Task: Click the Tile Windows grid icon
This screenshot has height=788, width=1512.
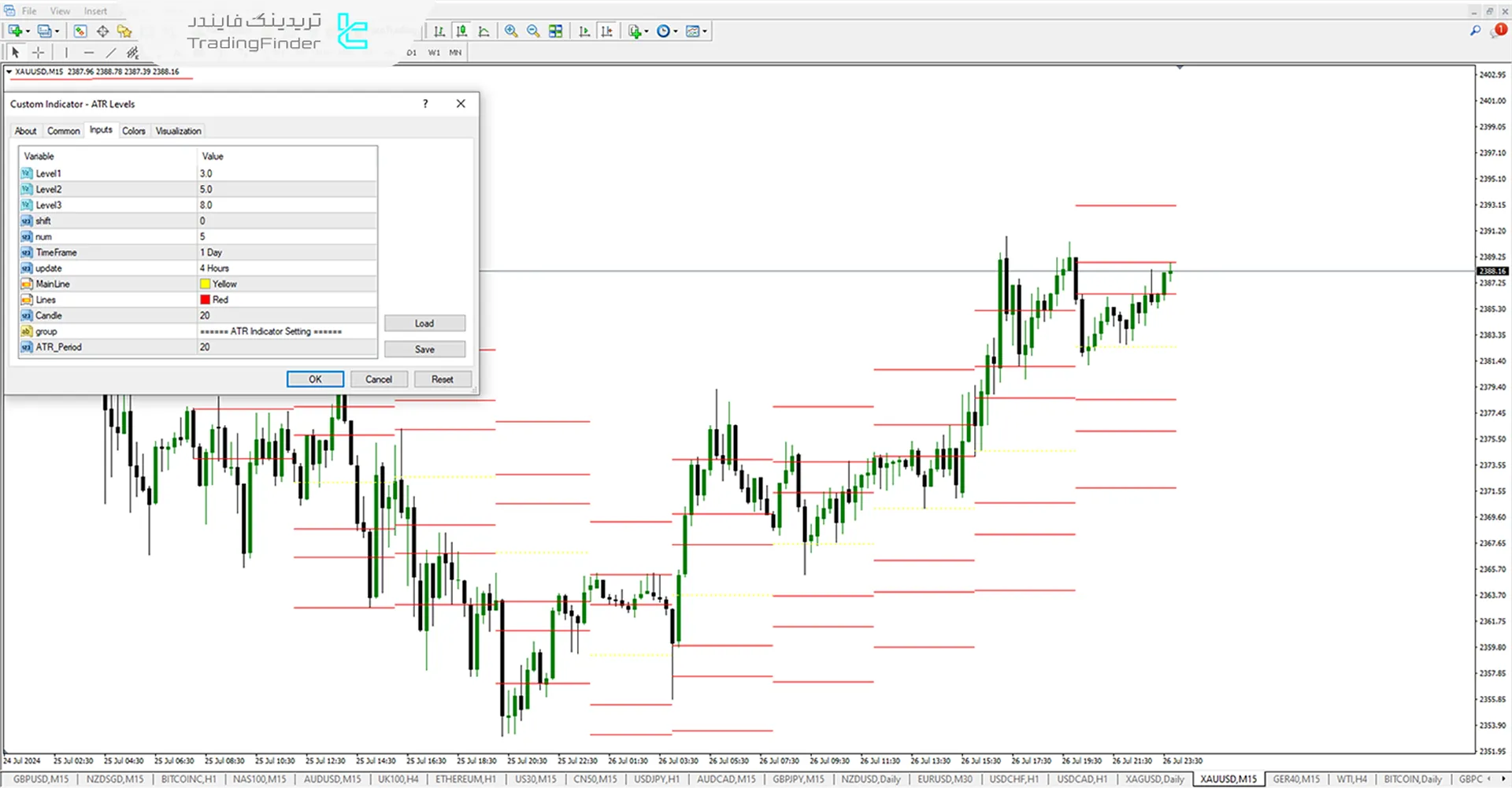Action: tap(556, 31)
